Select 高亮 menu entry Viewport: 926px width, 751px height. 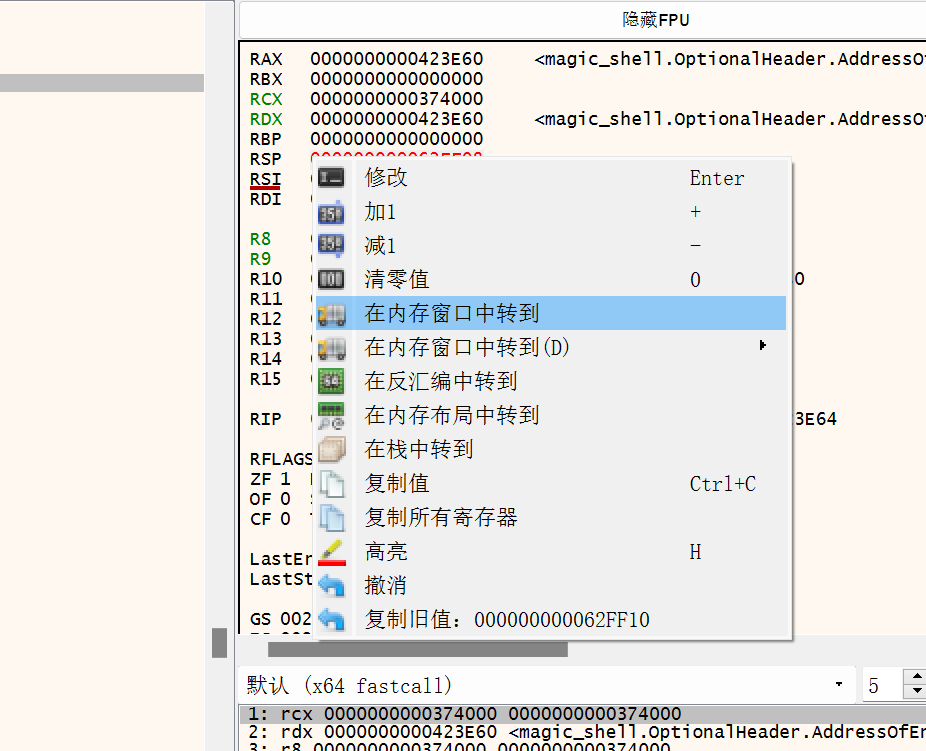[x=550, y=551]
